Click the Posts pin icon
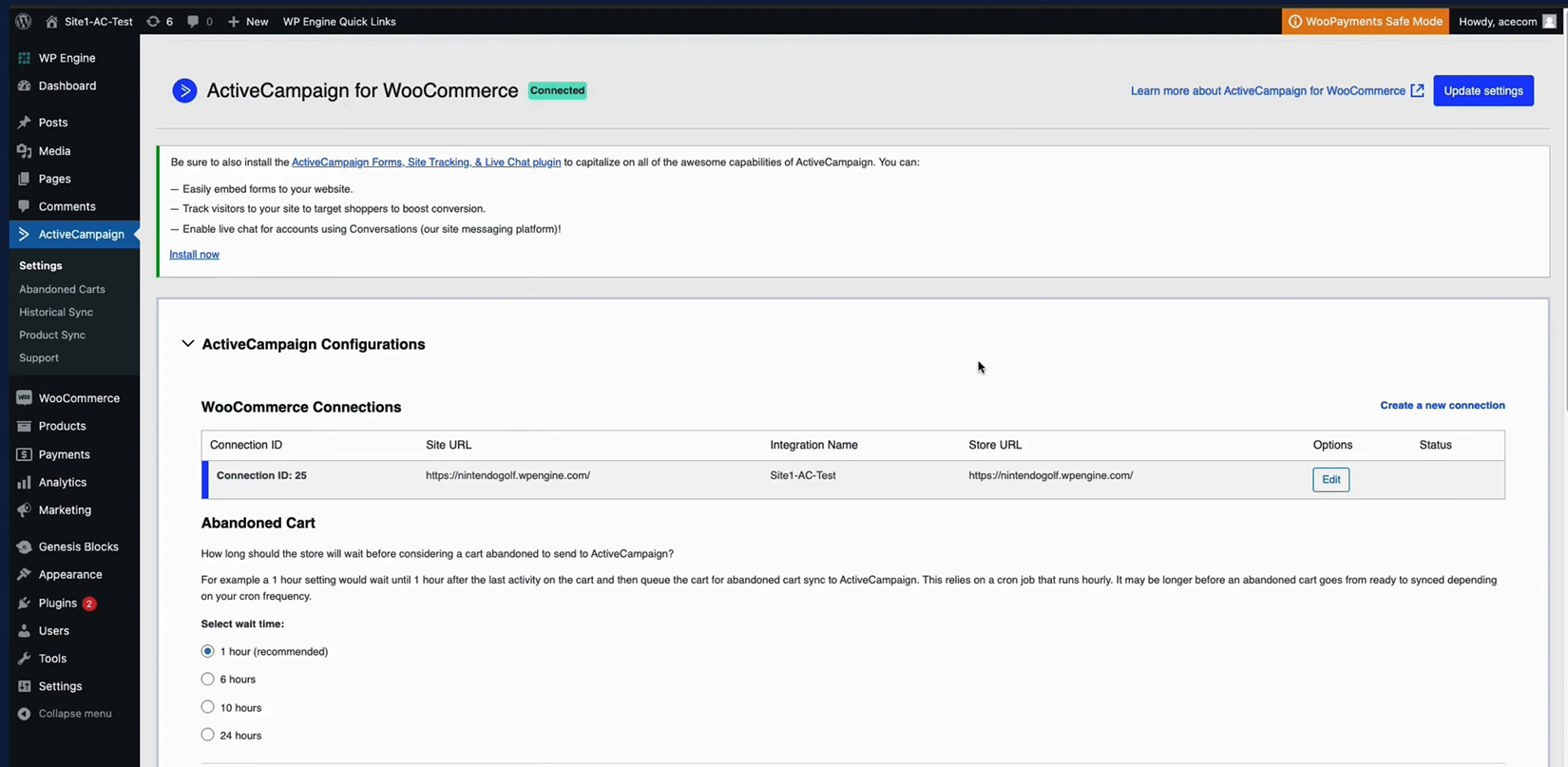 pos(24,123)
